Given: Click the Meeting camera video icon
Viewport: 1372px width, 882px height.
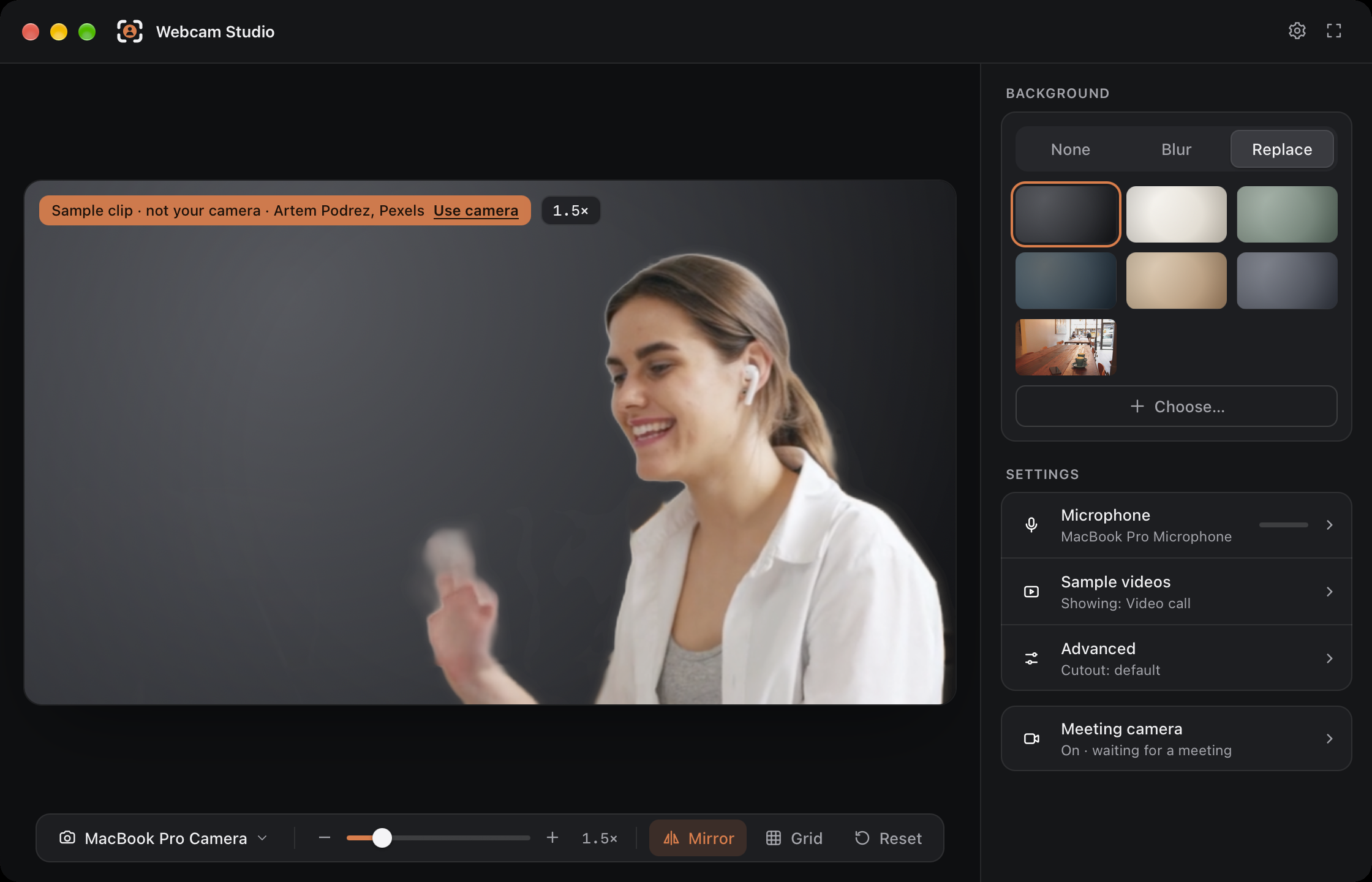Looking at the screenshot, I should coord(1031,739).
